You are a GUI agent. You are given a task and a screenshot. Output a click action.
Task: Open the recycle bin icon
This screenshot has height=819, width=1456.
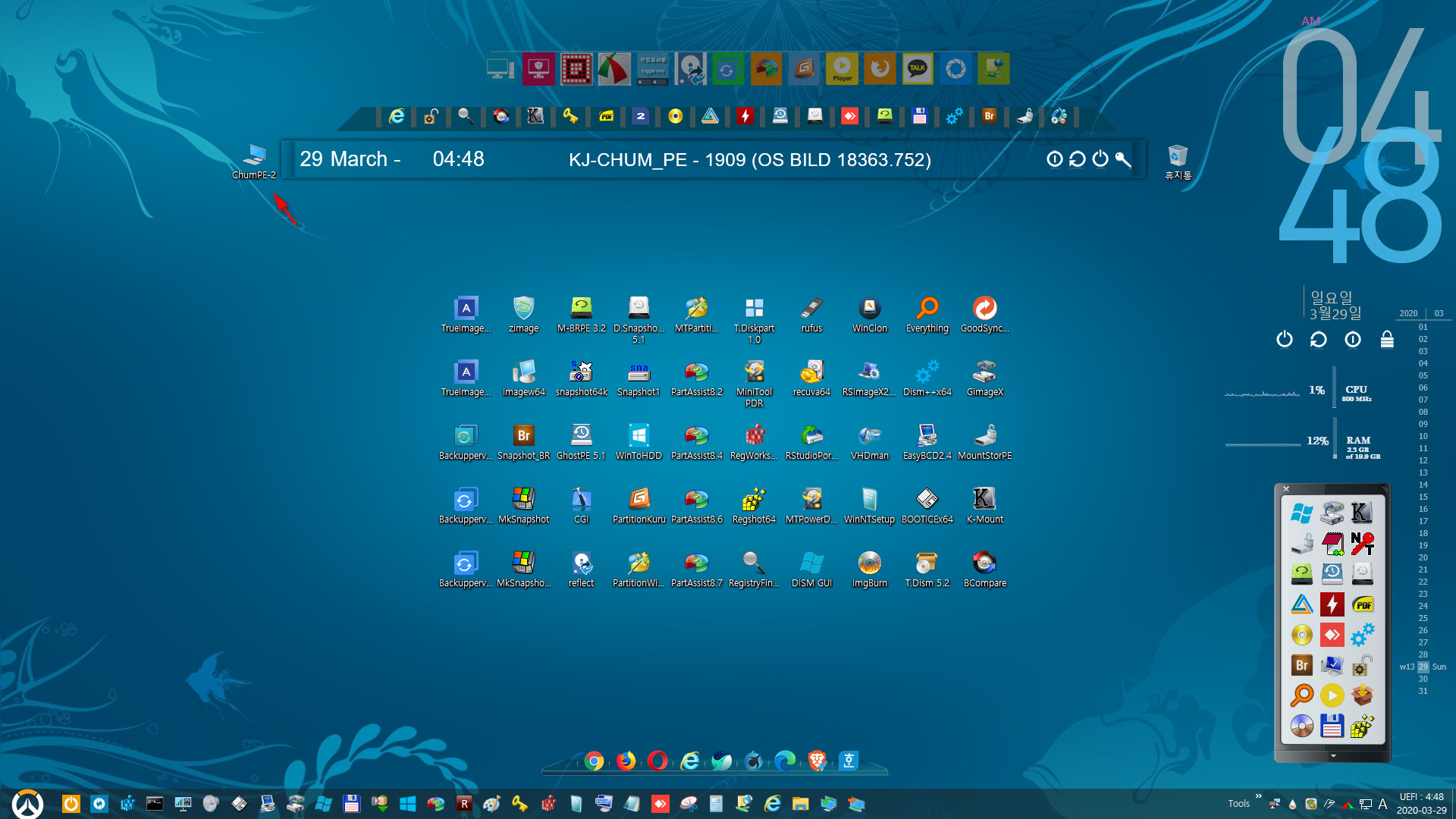click(x=1178, y=162)
